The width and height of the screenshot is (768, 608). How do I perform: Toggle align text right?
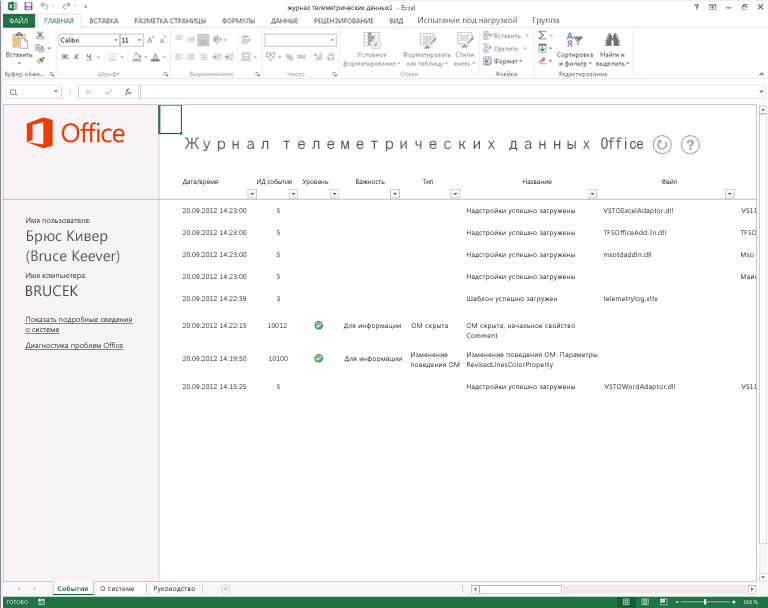click(x=203, y=57)
